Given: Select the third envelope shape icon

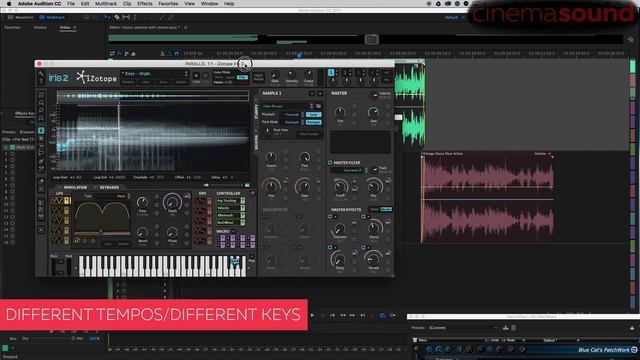Looking at the screenshot, I should click(200, 221).
